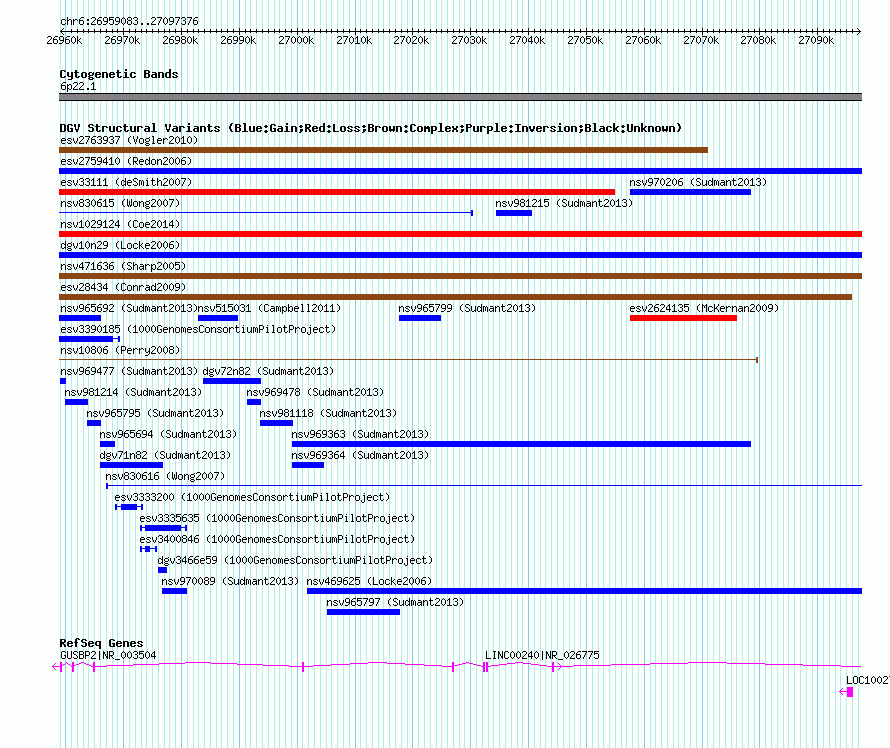
Task: Click the dgv72n82 (Sudmant2013) blue bar
Action: (x=232, y=381)
